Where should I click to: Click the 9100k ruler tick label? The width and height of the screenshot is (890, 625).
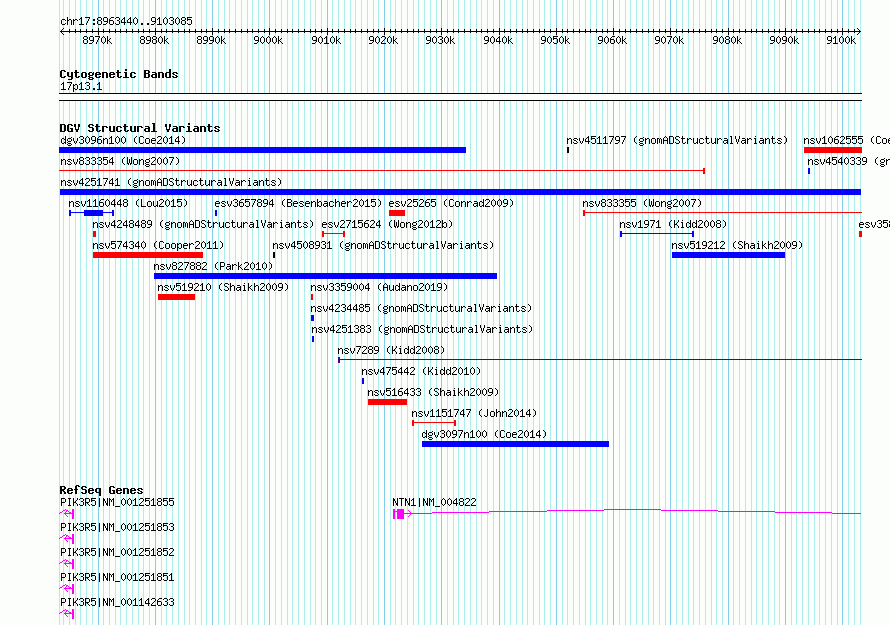pos(841,40)
